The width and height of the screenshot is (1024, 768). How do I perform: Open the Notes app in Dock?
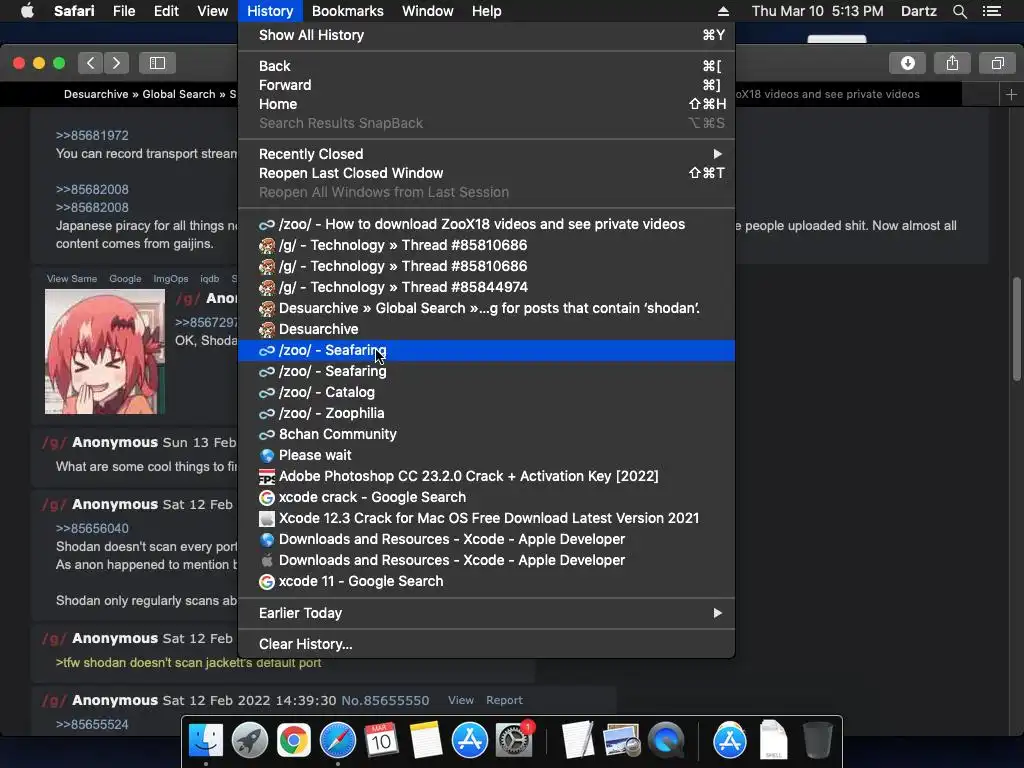tap(425, 741)
